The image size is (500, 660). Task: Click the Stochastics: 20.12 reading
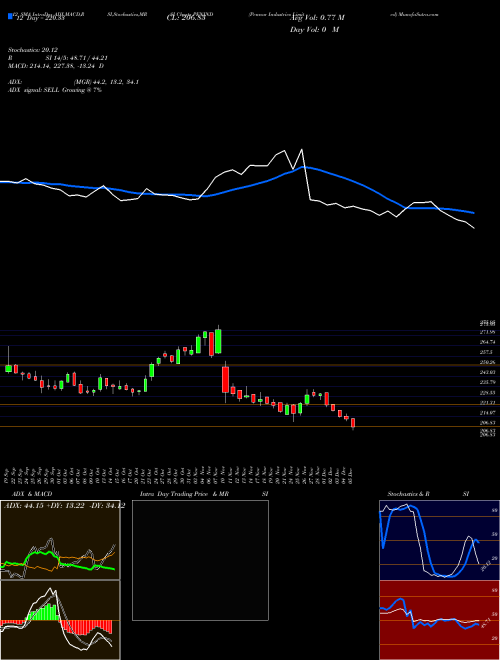coord(32,50)
